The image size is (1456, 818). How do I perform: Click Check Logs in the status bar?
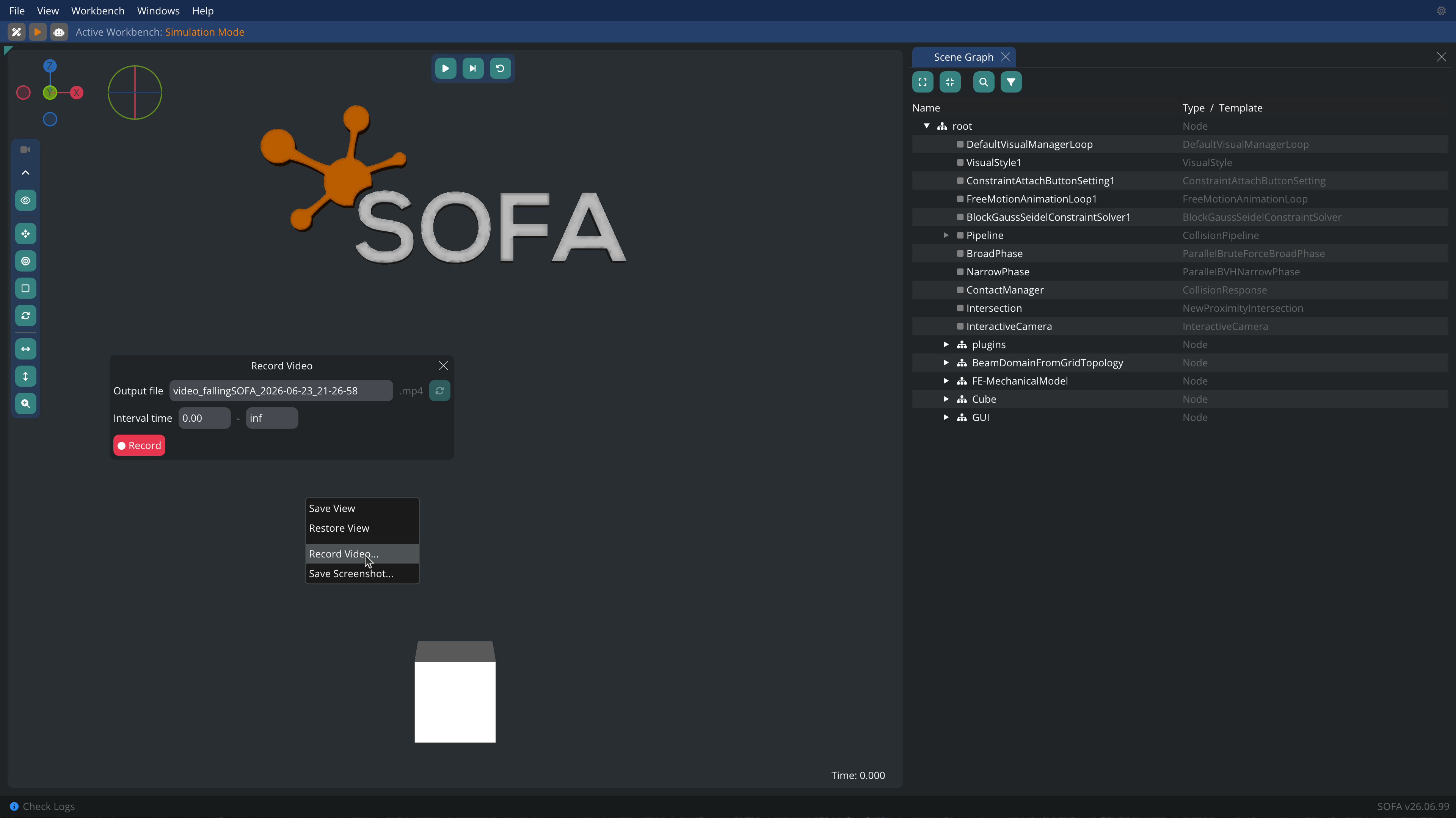click(x=49, y=807)
